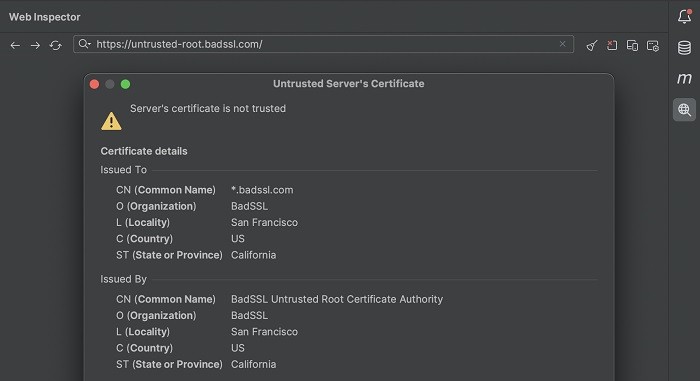
Task: Click the URL field showing untrusted-root.badssl.com
Action: click(x=323, y=44)
